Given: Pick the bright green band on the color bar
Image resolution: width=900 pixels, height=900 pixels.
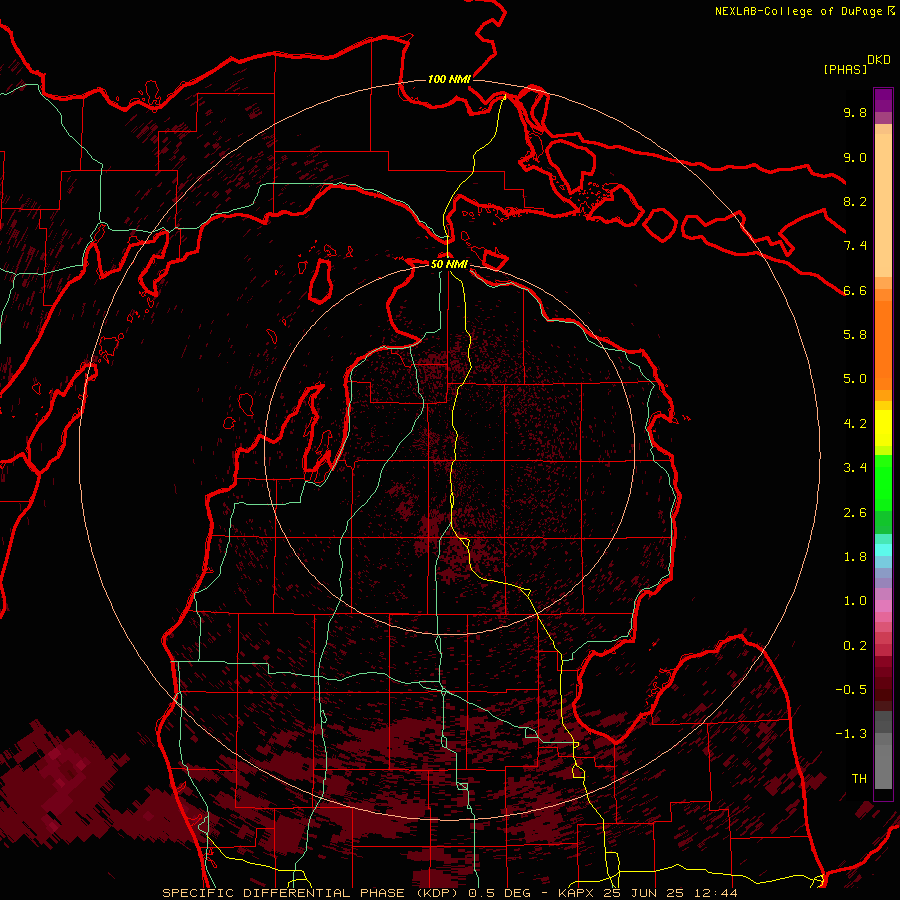Looking at the screenshot, I should click(x=883, y=483).
